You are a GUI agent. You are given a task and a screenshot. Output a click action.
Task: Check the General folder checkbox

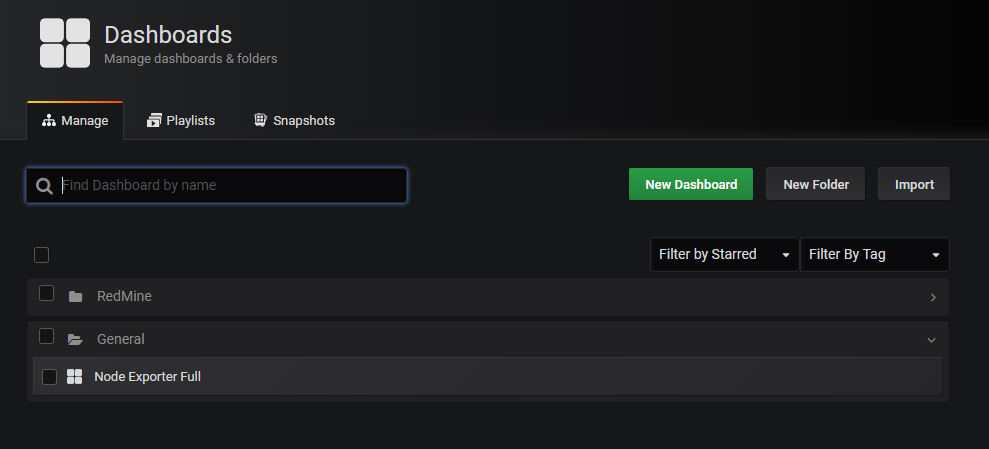(x=47, y=336)
